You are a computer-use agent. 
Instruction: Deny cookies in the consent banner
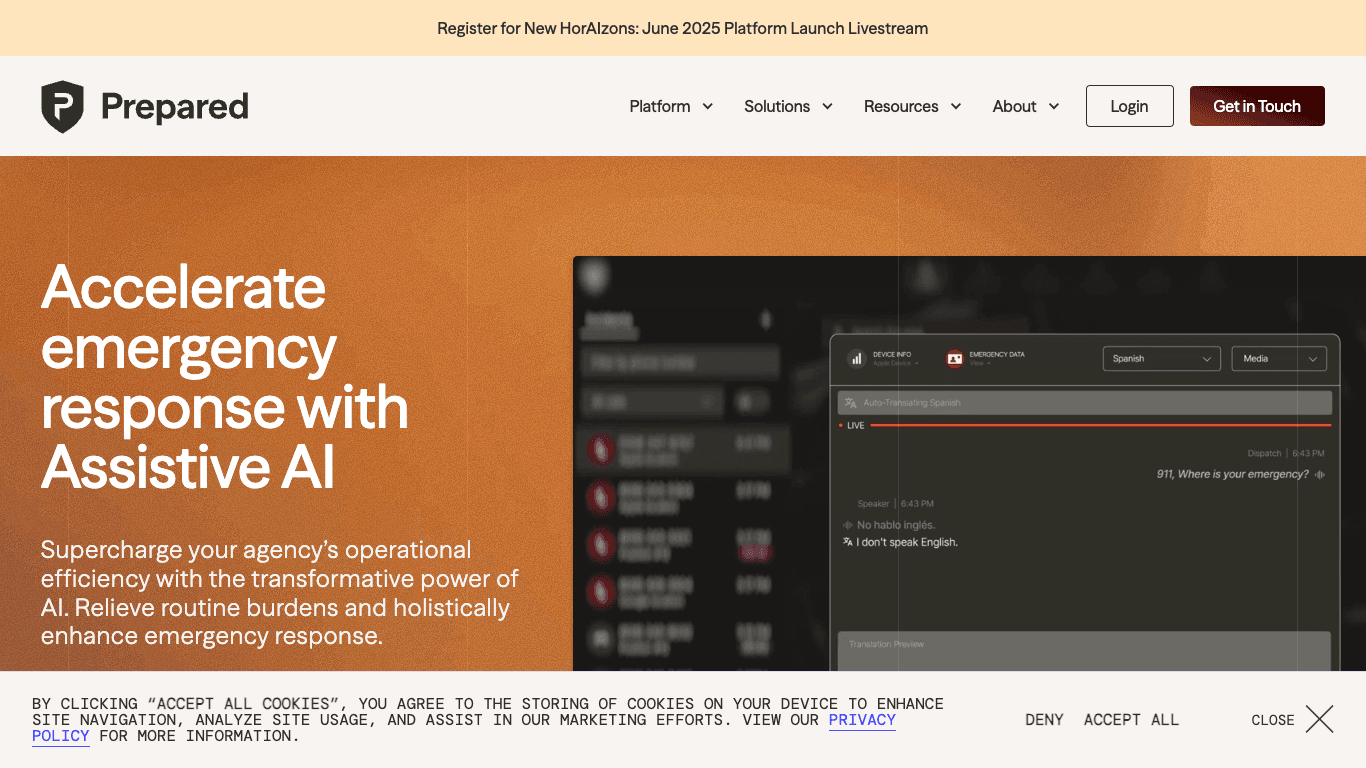(1044, 720)
